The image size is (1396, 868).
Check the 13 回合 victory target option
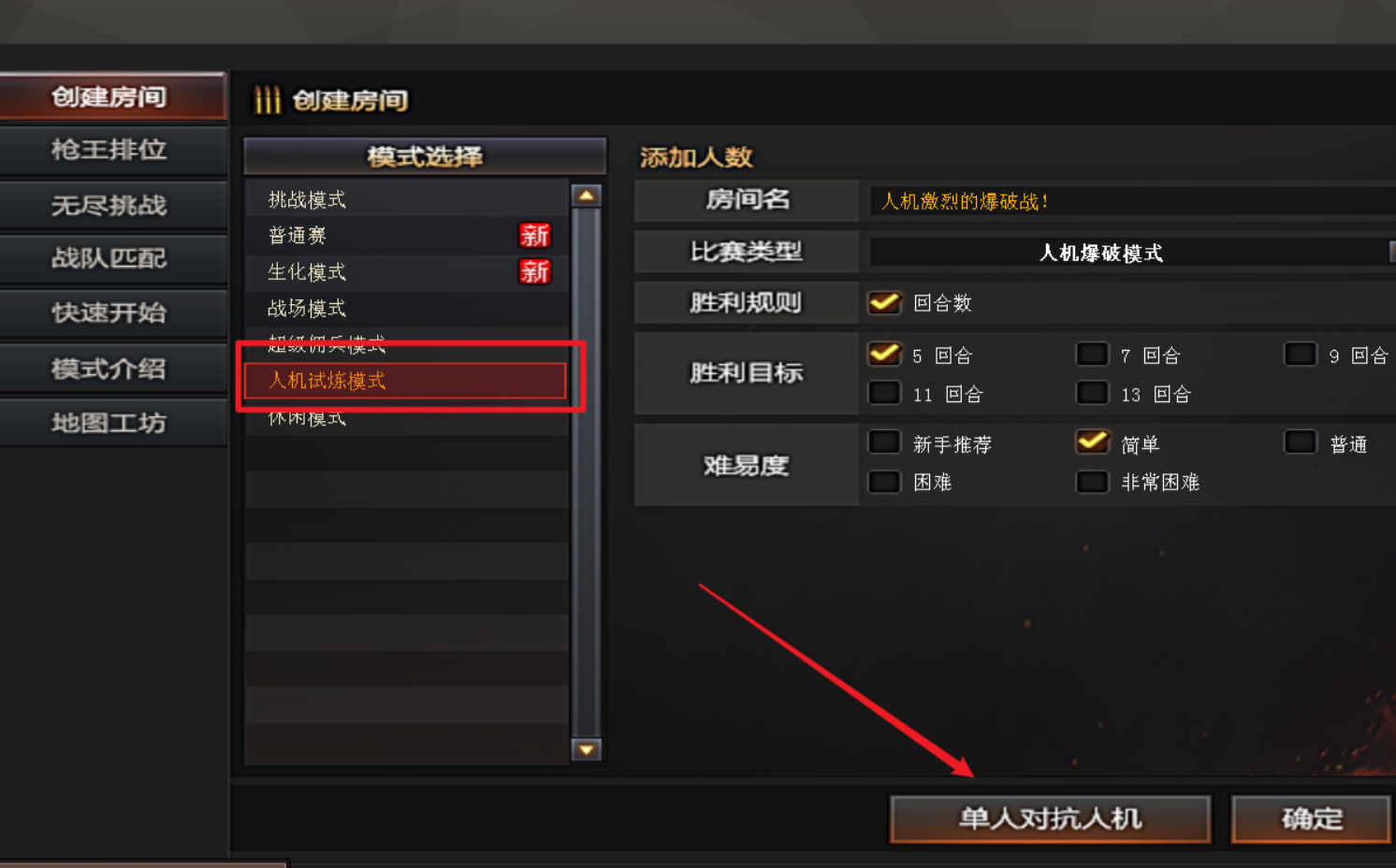(x=1092, y=393)
